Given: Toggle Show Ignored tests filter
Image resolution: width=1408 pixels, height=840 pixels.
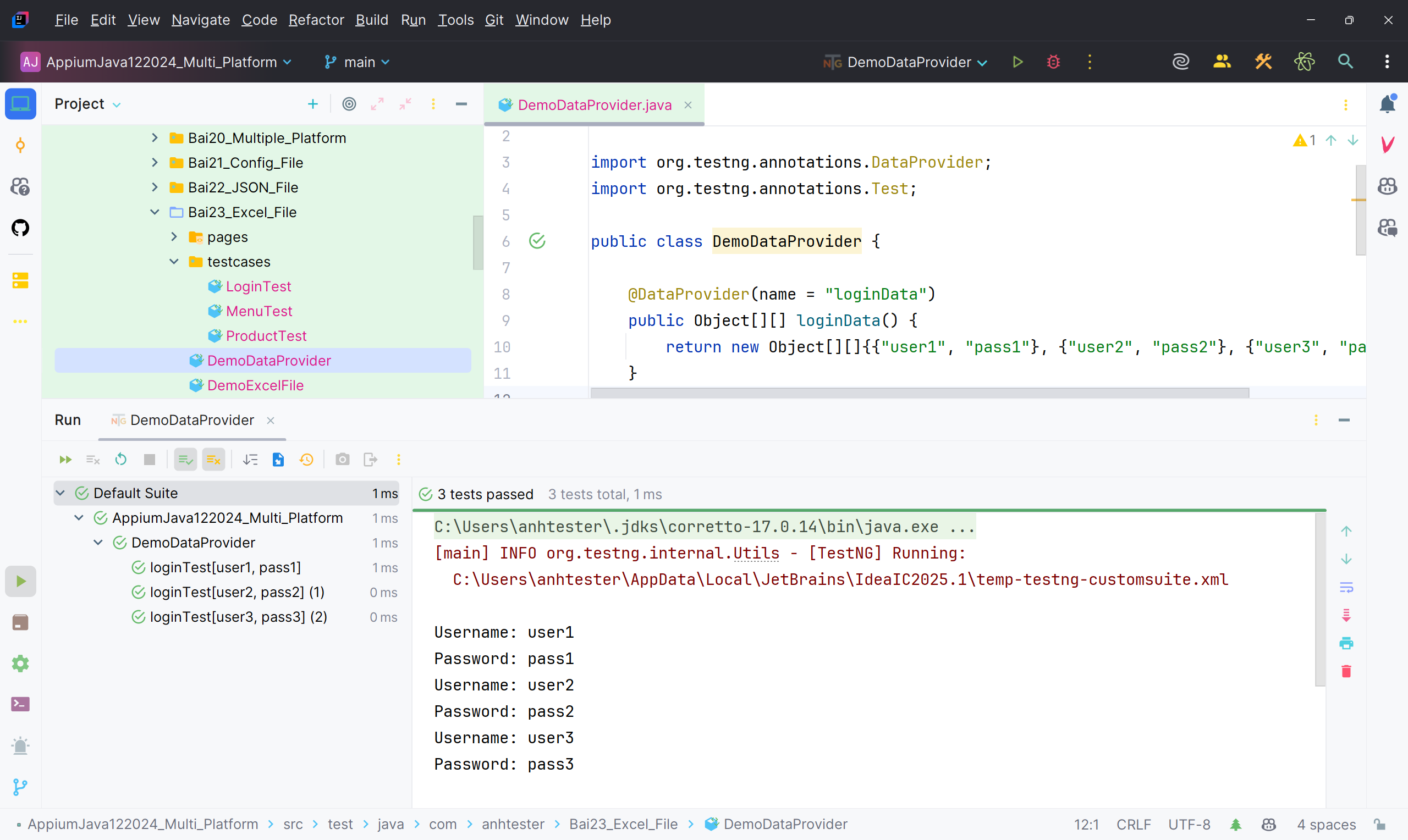Looking at the screenshot, I should (x=213, y=460).
